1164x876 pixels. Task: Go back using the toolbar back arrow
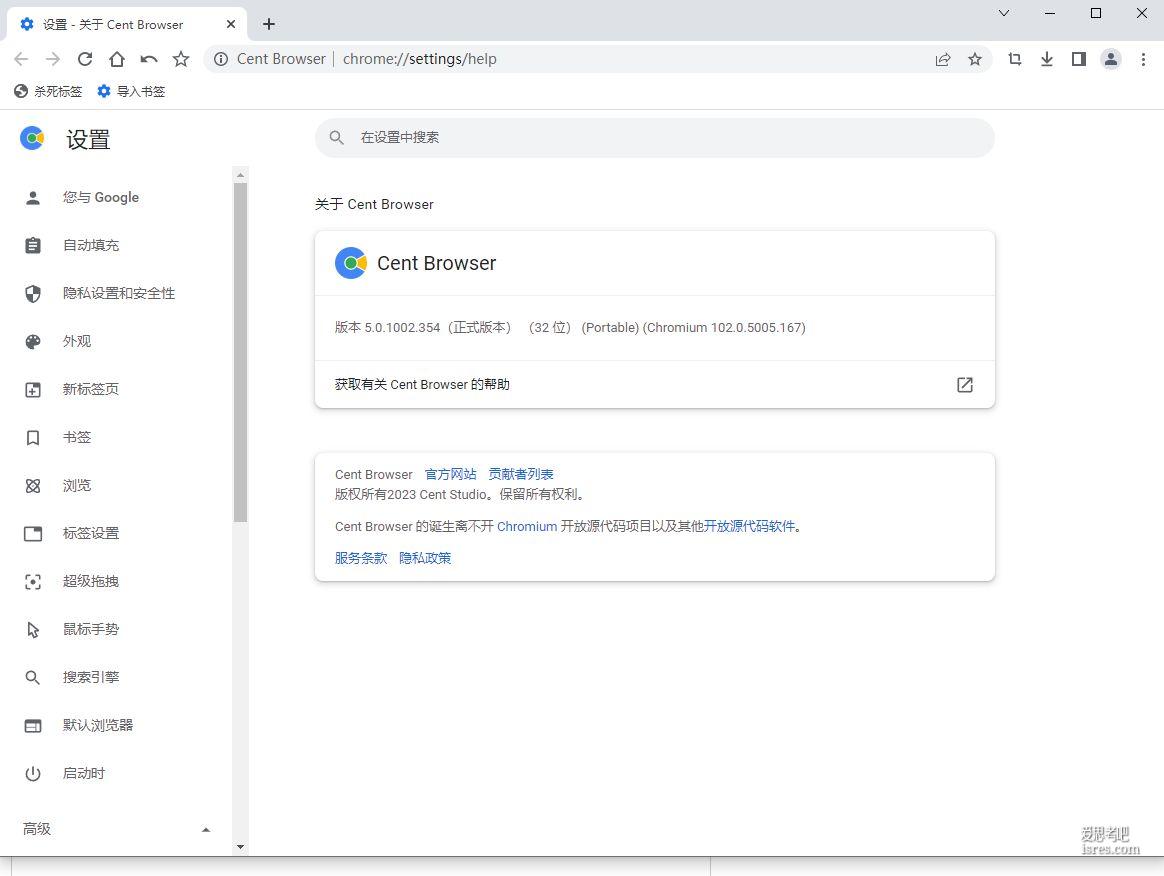(x=21, y=59)
